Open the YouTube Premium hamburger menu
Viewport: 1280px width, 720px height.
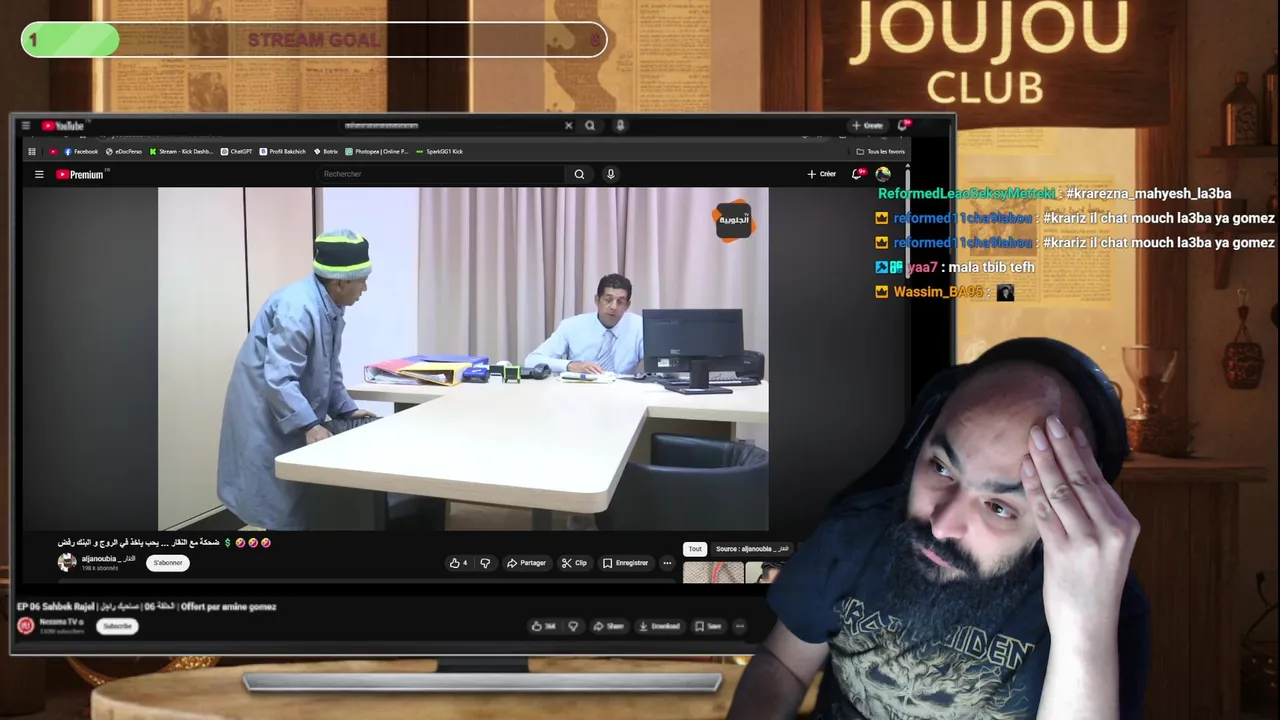[39, 174]
